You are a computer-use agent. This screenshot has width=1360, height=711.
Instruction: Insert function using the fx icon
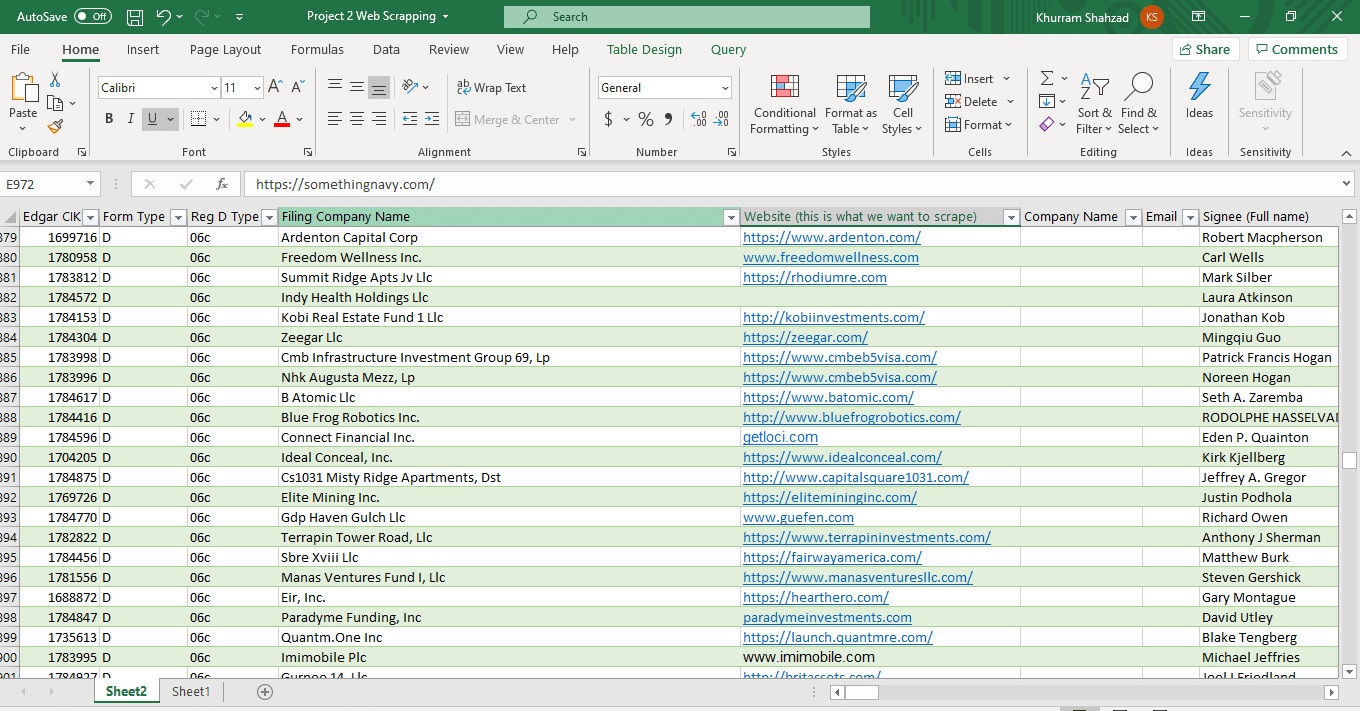(x=222, y=184)
